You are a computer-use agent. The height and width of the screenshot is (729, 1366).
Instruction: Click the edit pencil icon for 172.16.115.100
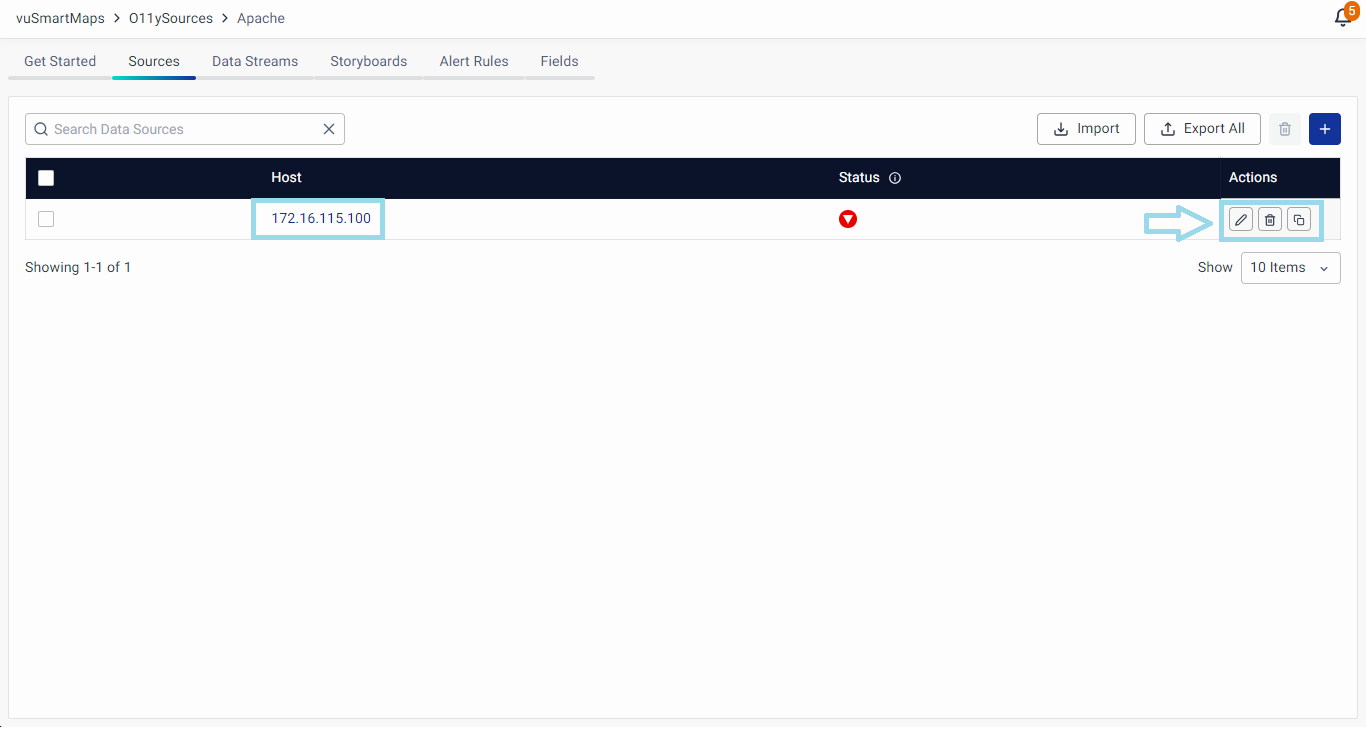click(1240, 220)
